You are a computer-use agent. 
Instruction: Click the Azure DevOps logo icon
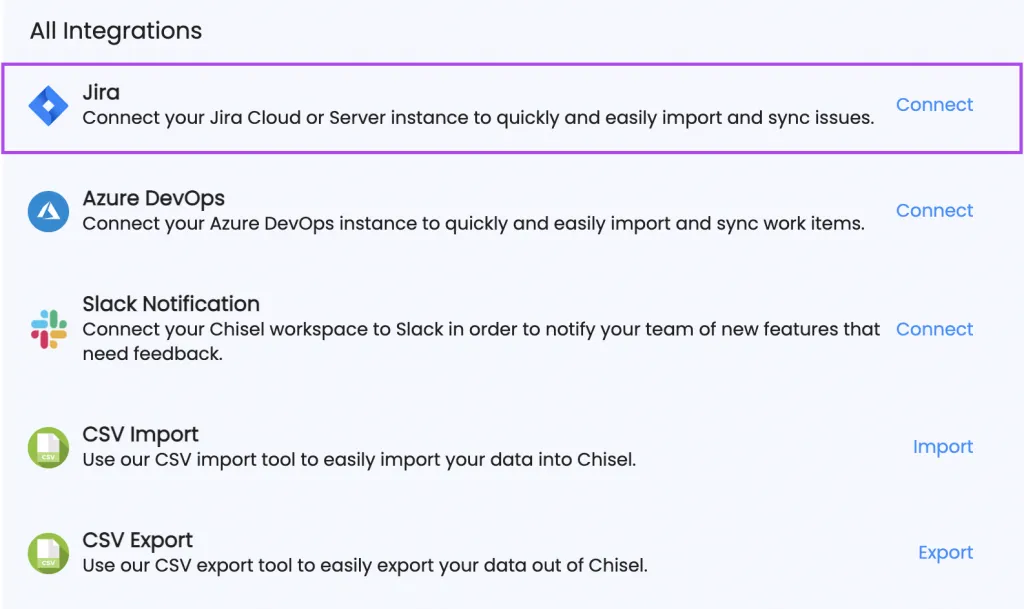[48, 211]
